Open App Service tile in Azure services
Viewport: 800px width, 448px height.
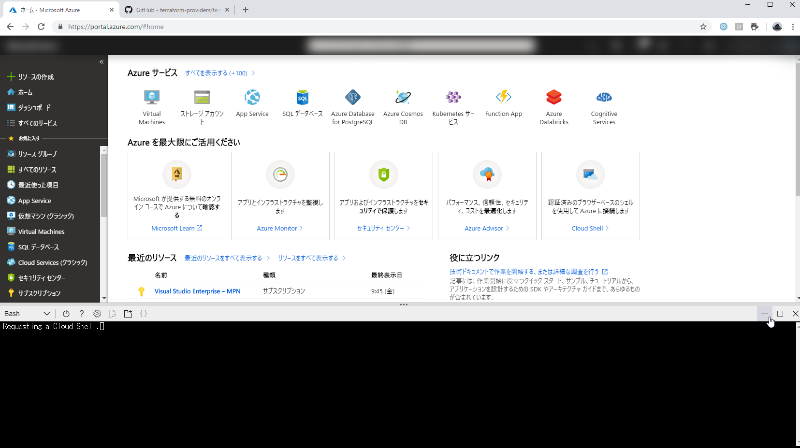252,104
